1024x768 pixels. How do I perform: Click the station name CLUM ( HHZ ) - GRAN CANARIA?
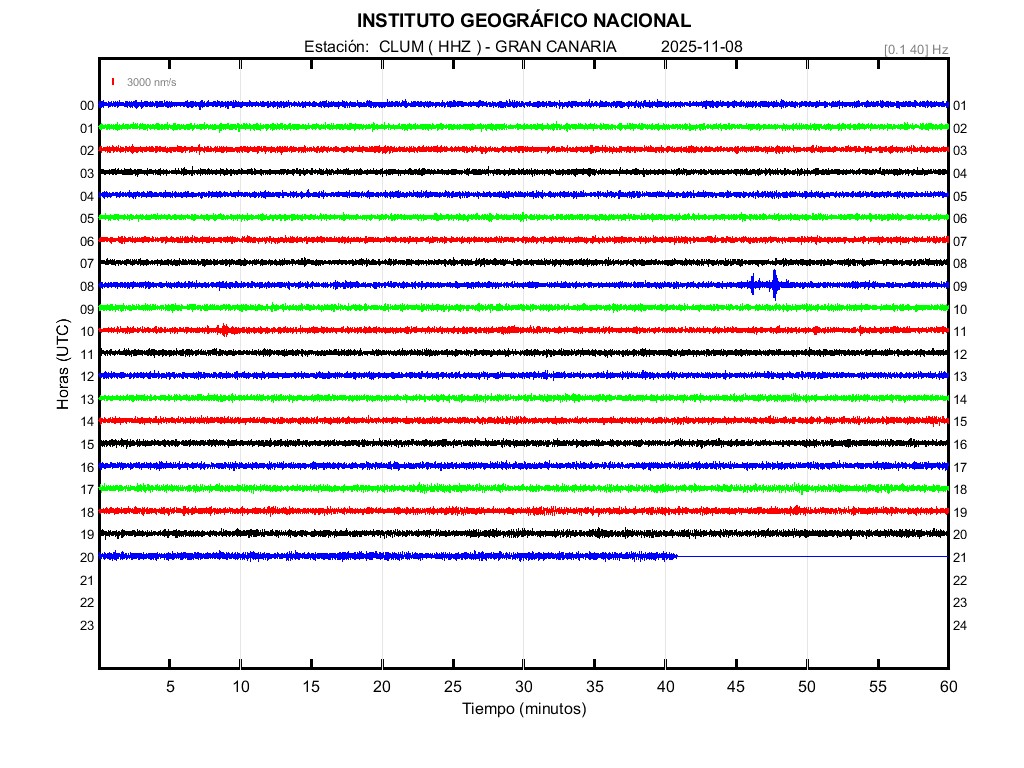coord(498,47)
